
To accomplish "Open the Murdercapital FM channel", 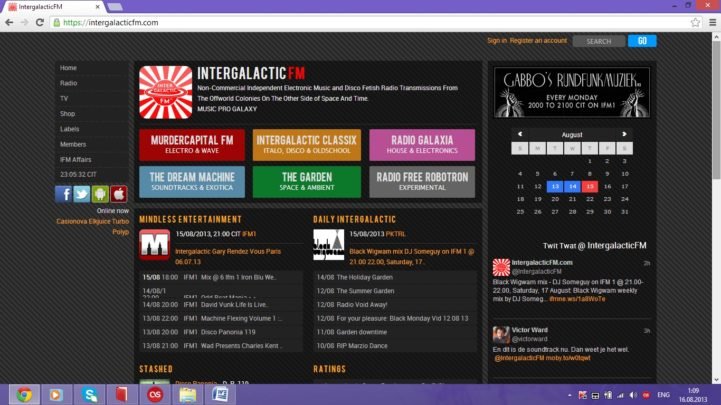I will click(192, 145).
